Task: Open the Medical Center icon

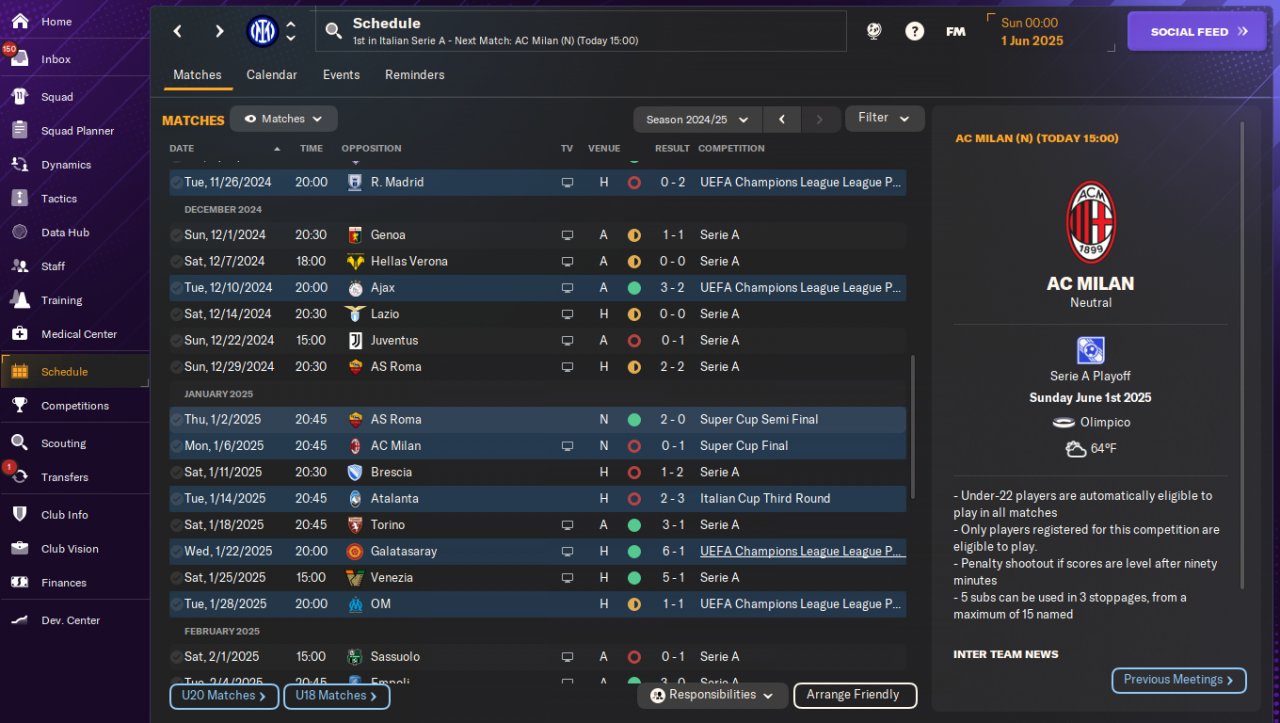Action: point(20,334)
